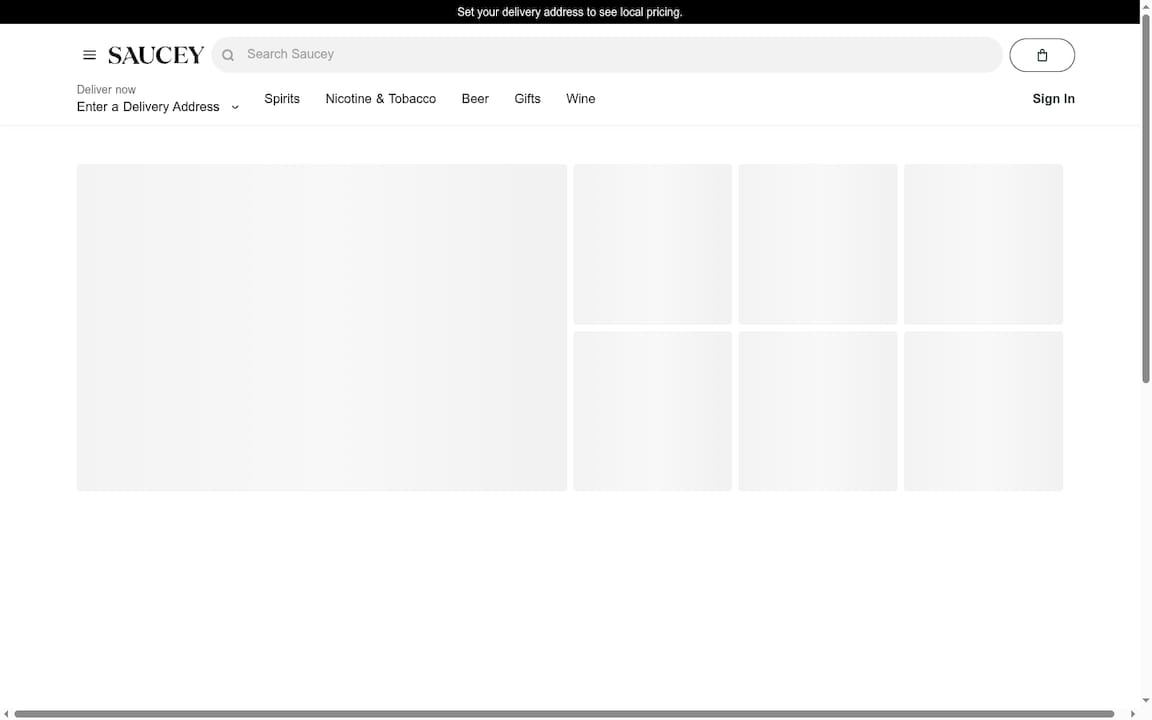Click the Sign In link
Viewport: 1152px width, 720px height.
pos(1053,98)
